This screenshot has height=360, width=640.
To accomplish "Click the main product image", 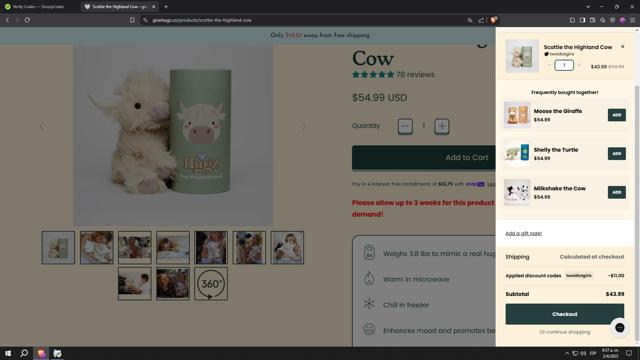I will point(173,135).
